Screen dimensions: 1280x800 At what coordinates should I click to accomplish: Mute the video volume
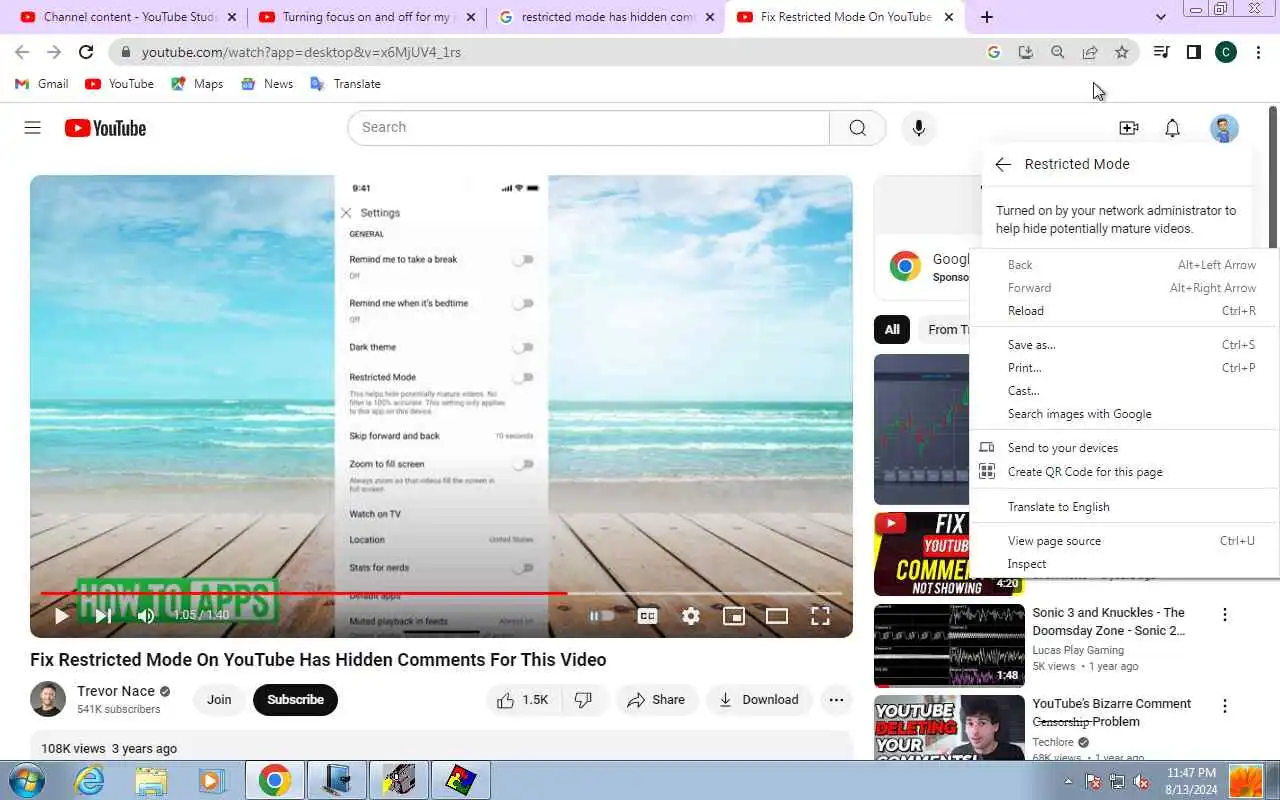pyautogui.click(x=146, y=616)
